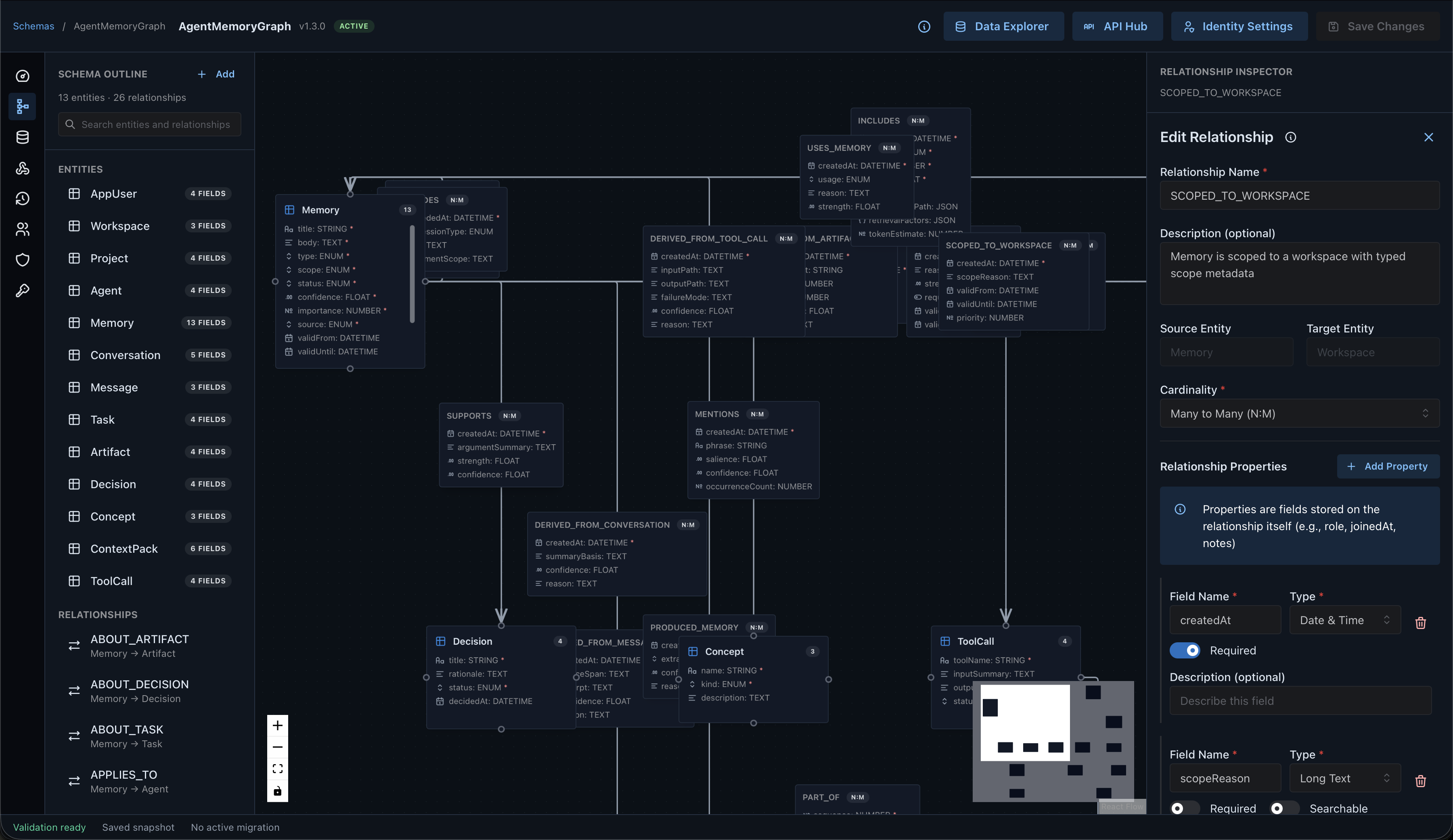The height and width of the screenshot is (840, 1453).
Task: Click the 'Describe this field' description input
Action: click(x=1300, y=700)
